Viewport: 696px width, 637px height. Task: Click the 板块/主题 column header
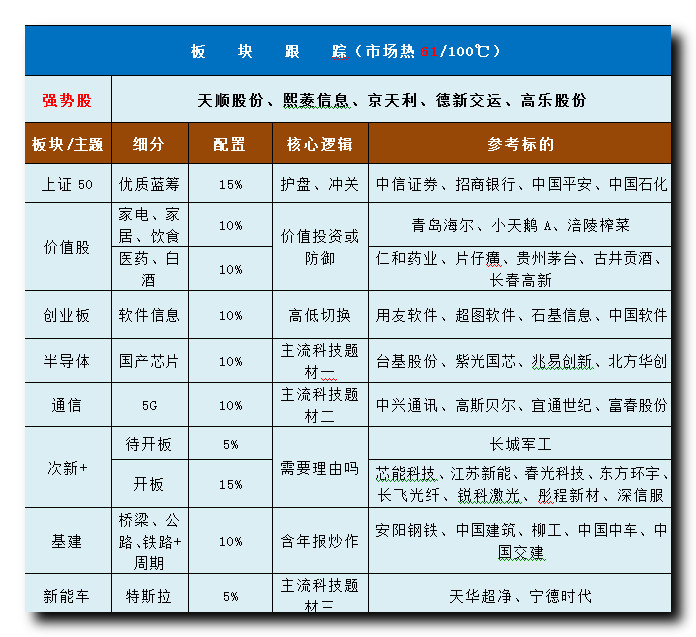(67, 144)
